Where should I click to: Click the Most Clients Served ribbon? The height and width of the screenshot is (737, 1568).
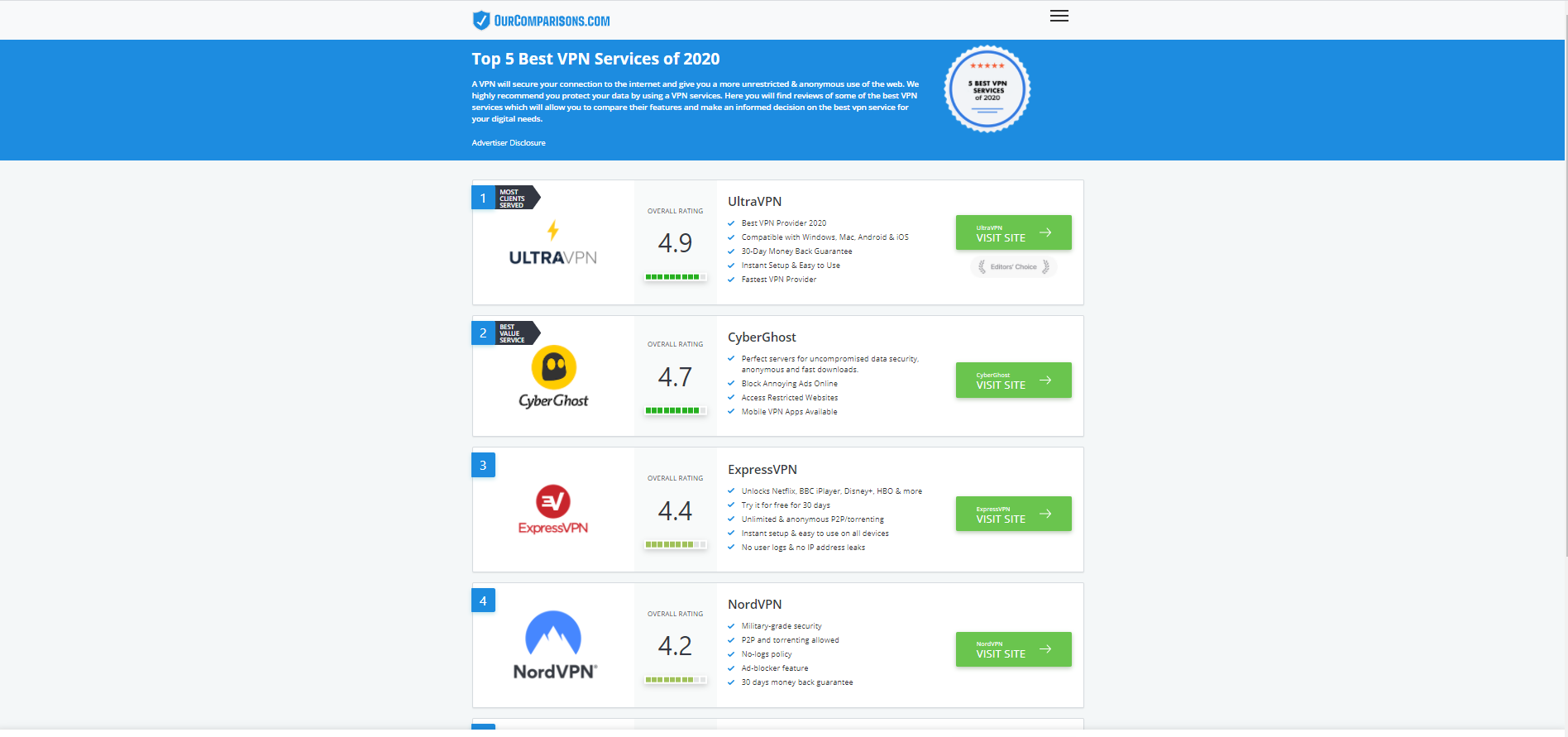518,198
